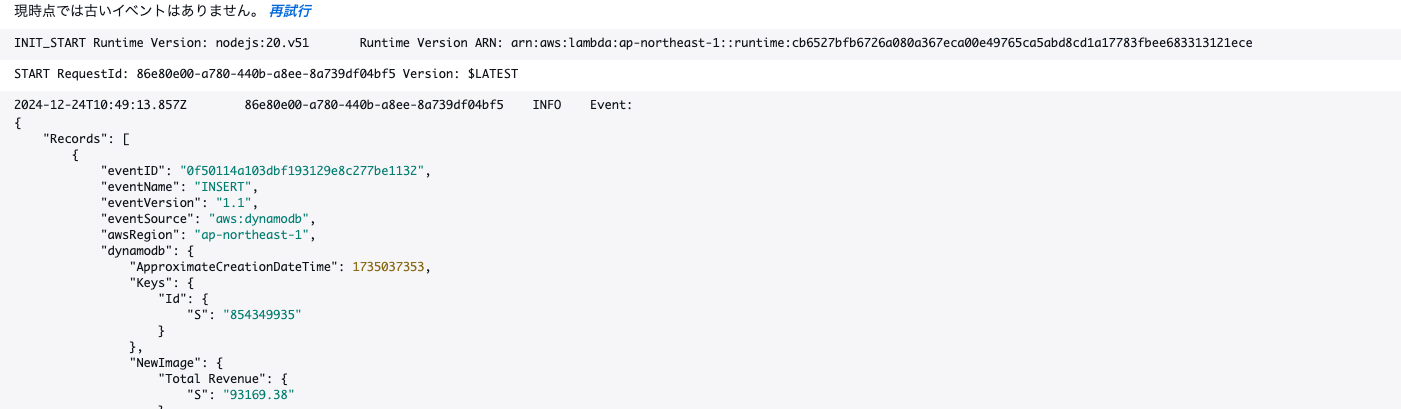Click the "dynamodb" object key
The width and height of the screenshot is (1401, 409).
tap(137, 251)
